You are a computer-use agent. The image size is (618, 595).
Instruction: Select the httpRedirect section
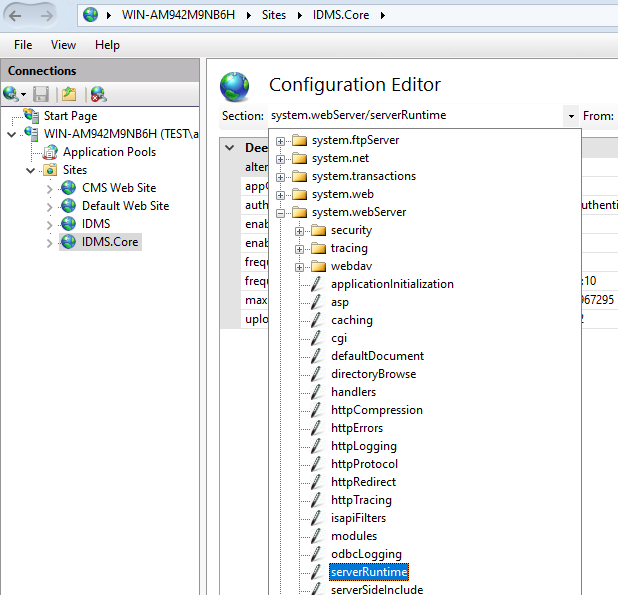pyautogui.click(x=363, y=482)
